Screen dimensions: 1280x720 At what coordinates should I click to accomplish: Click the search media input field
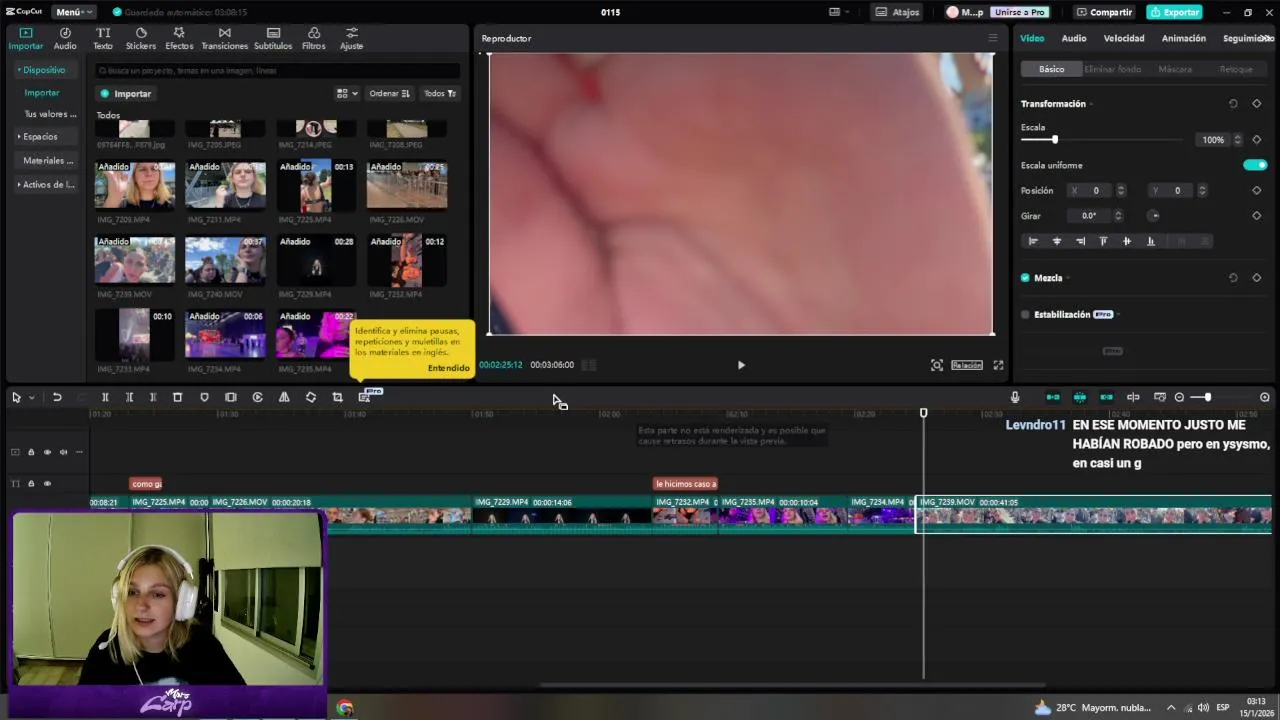pyautogui.click(x=278, y=71)
